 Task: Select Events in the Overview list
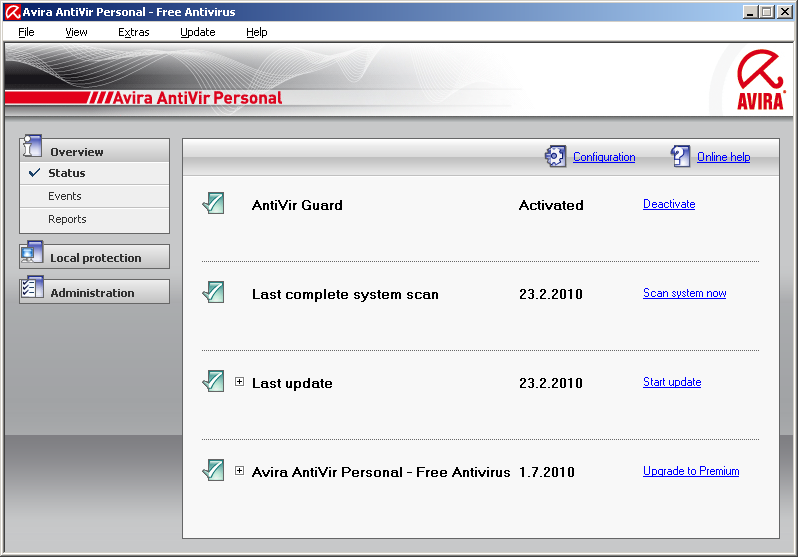[x=95, y=196]
